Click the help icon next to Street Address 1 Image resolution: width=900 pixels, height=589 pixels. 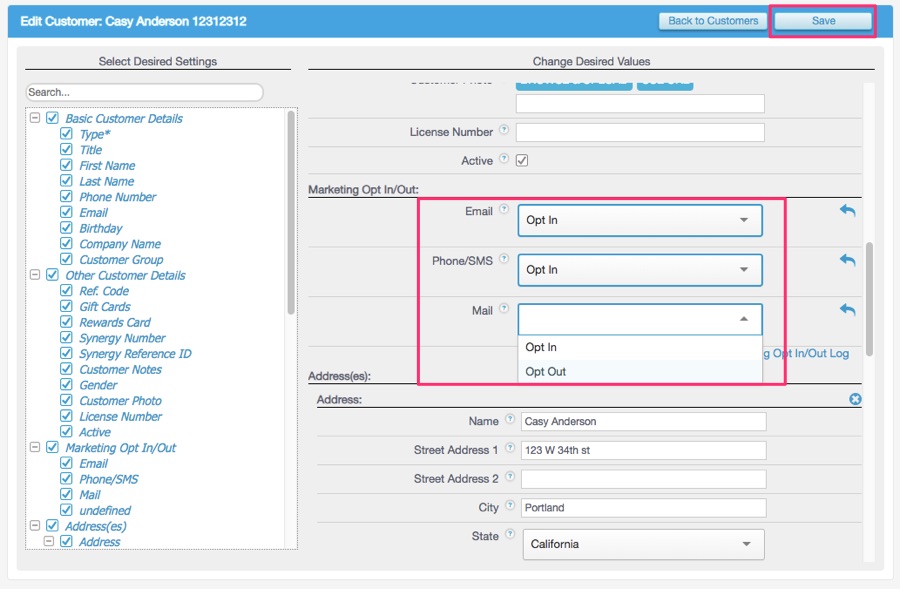point(510,449)
